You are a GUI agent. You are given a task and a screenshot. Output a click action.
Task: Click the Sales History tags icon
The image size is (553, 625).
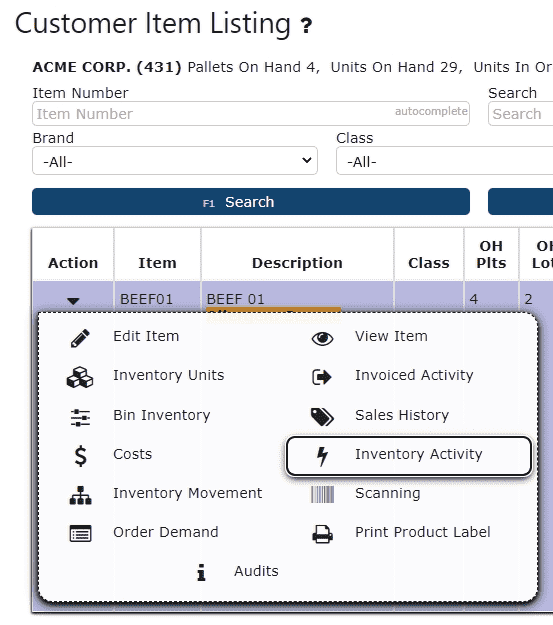click(322, 417)
